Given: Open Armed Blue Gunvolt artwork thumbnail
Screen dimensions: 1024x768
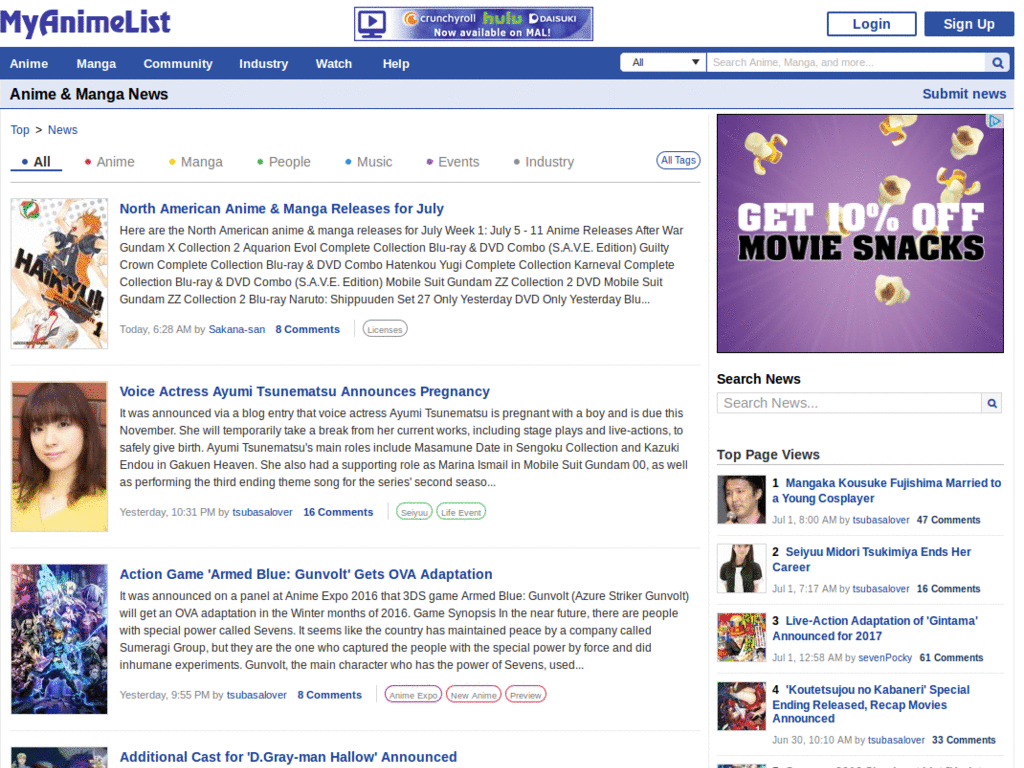Looking at the screenshot, I should [59, 639].
